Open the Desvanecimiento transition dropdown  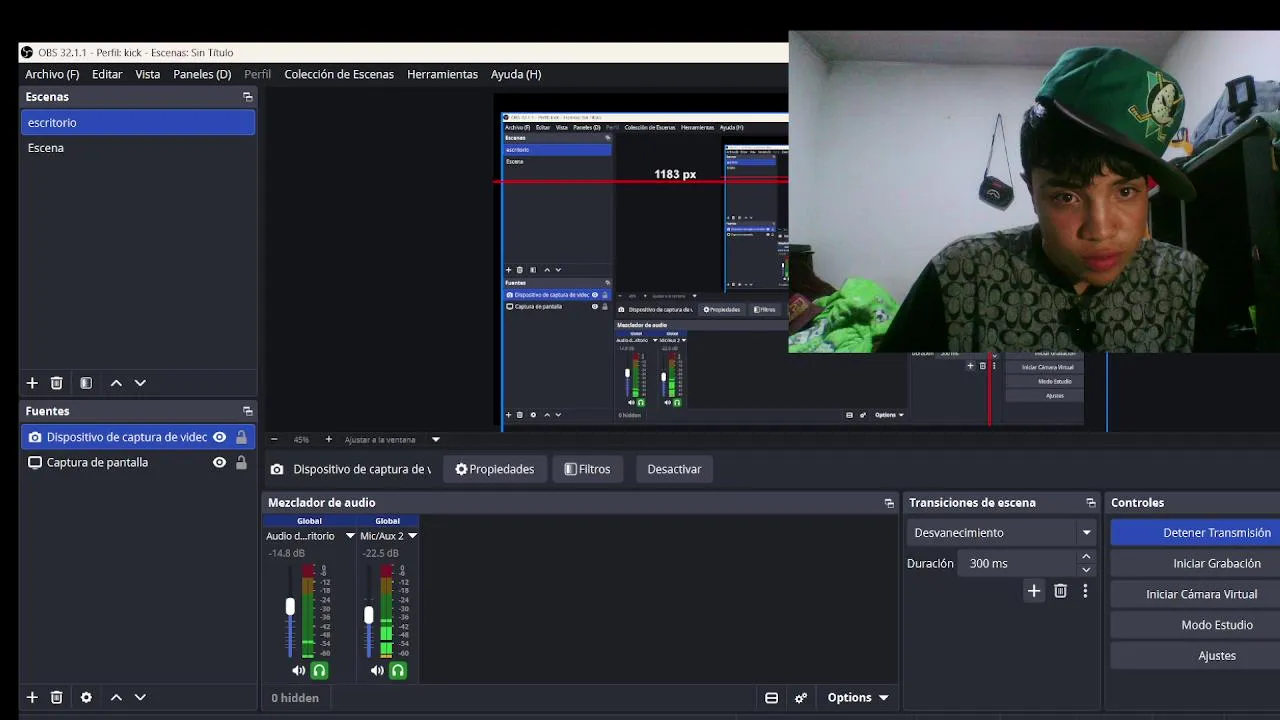pyautogui.click(x=1002, y=533)
